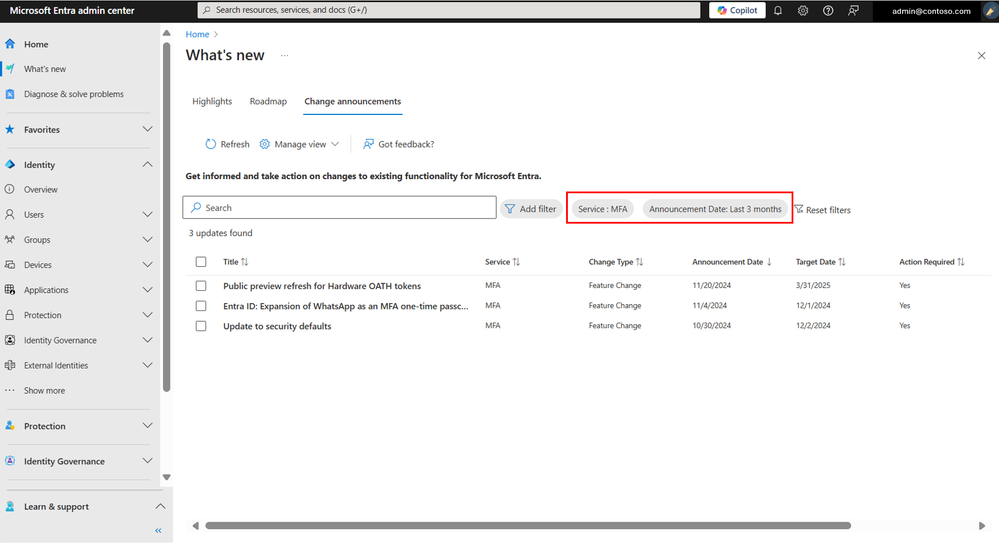The height and width of the screenshot is (553, 999).
Task: Click the Learn & support icon
Action: (10, 506)
